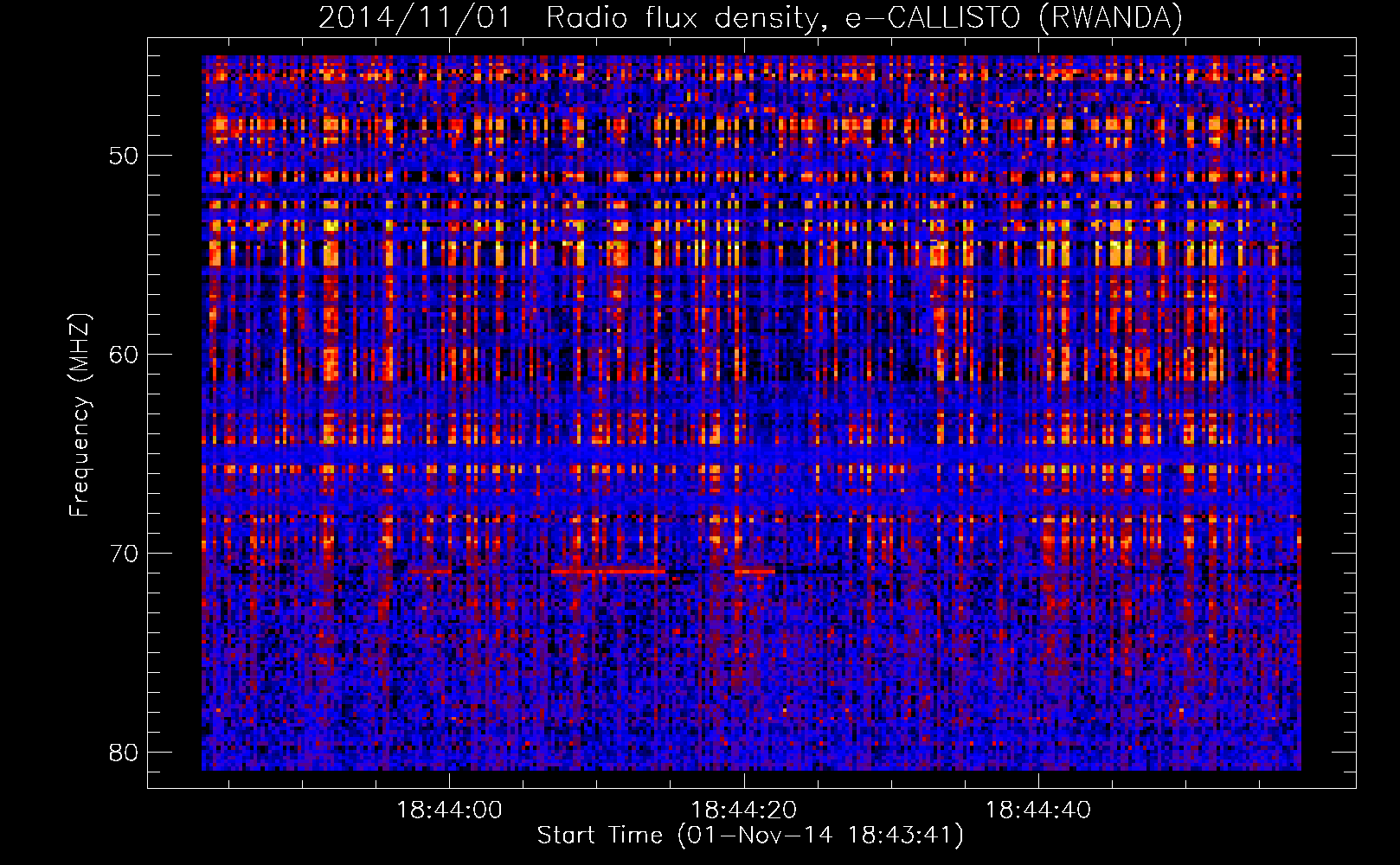The height and width of the screenshot is (865, 1400).
Task: Click the 80 frequency tick label
Action: 123,753
